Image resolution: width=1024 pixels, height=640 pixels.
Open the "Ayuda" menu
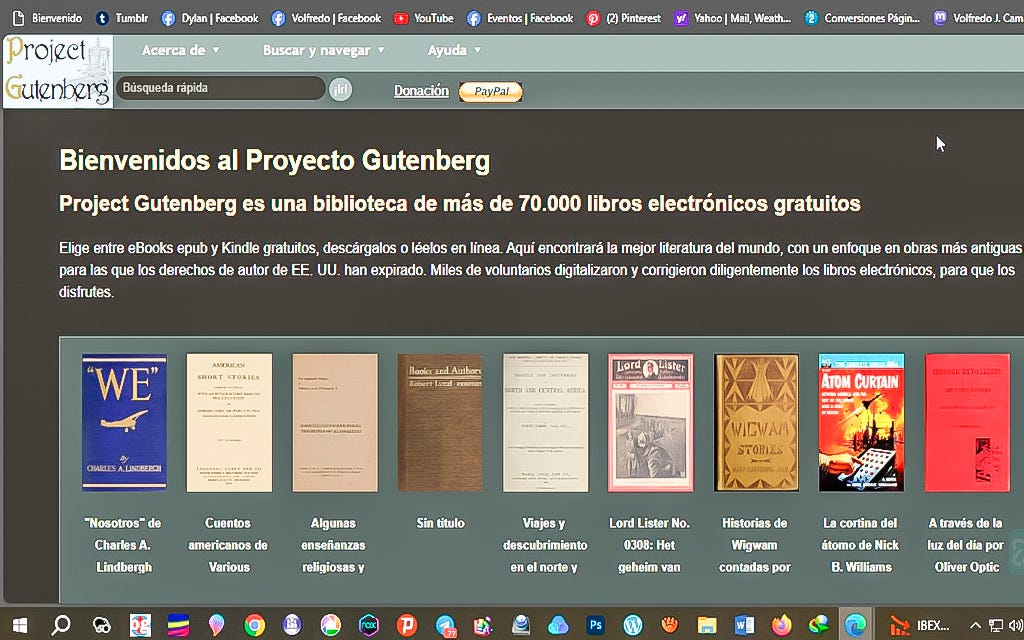[x=451, y=49]
